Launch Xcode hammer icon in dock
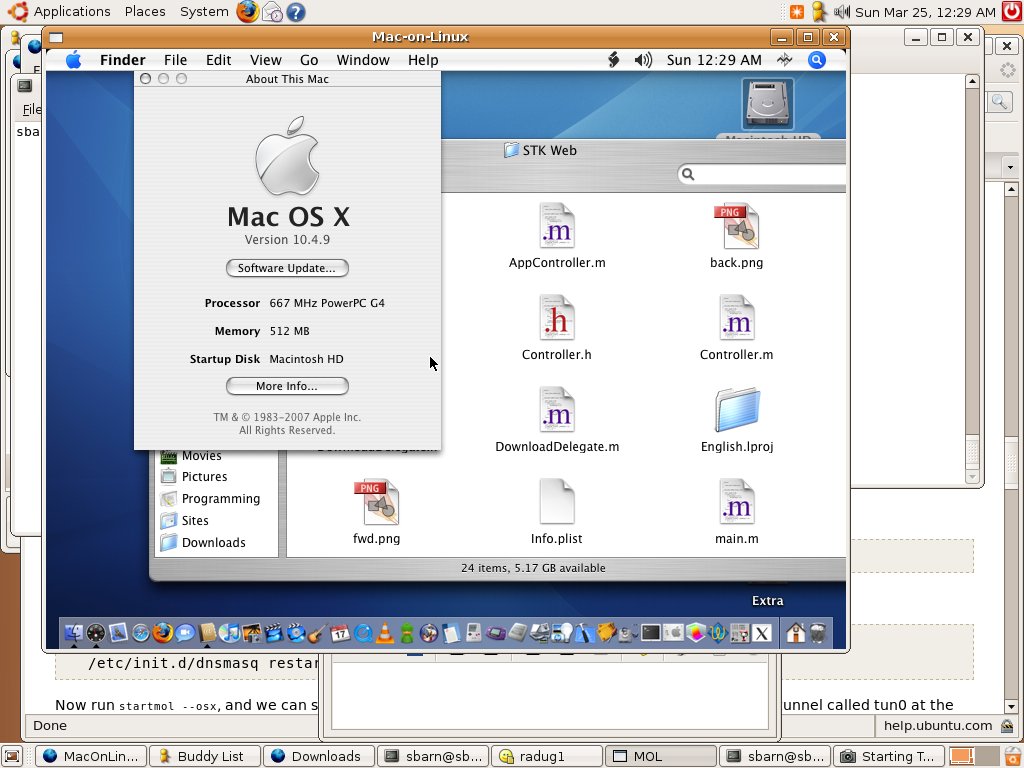The image size is (1024, 768). point(584,633)
